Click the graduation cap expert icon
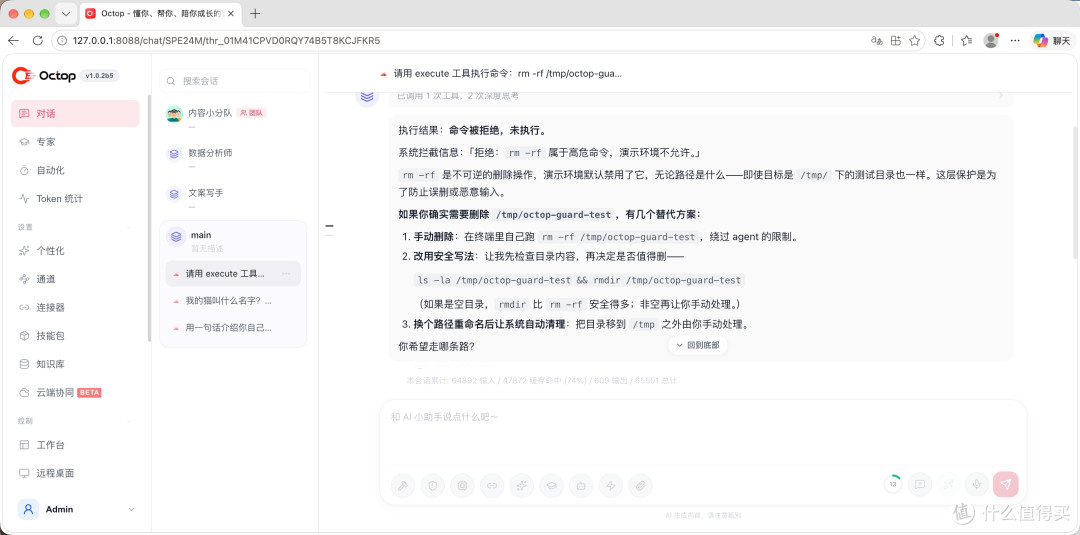 [551, 485]
